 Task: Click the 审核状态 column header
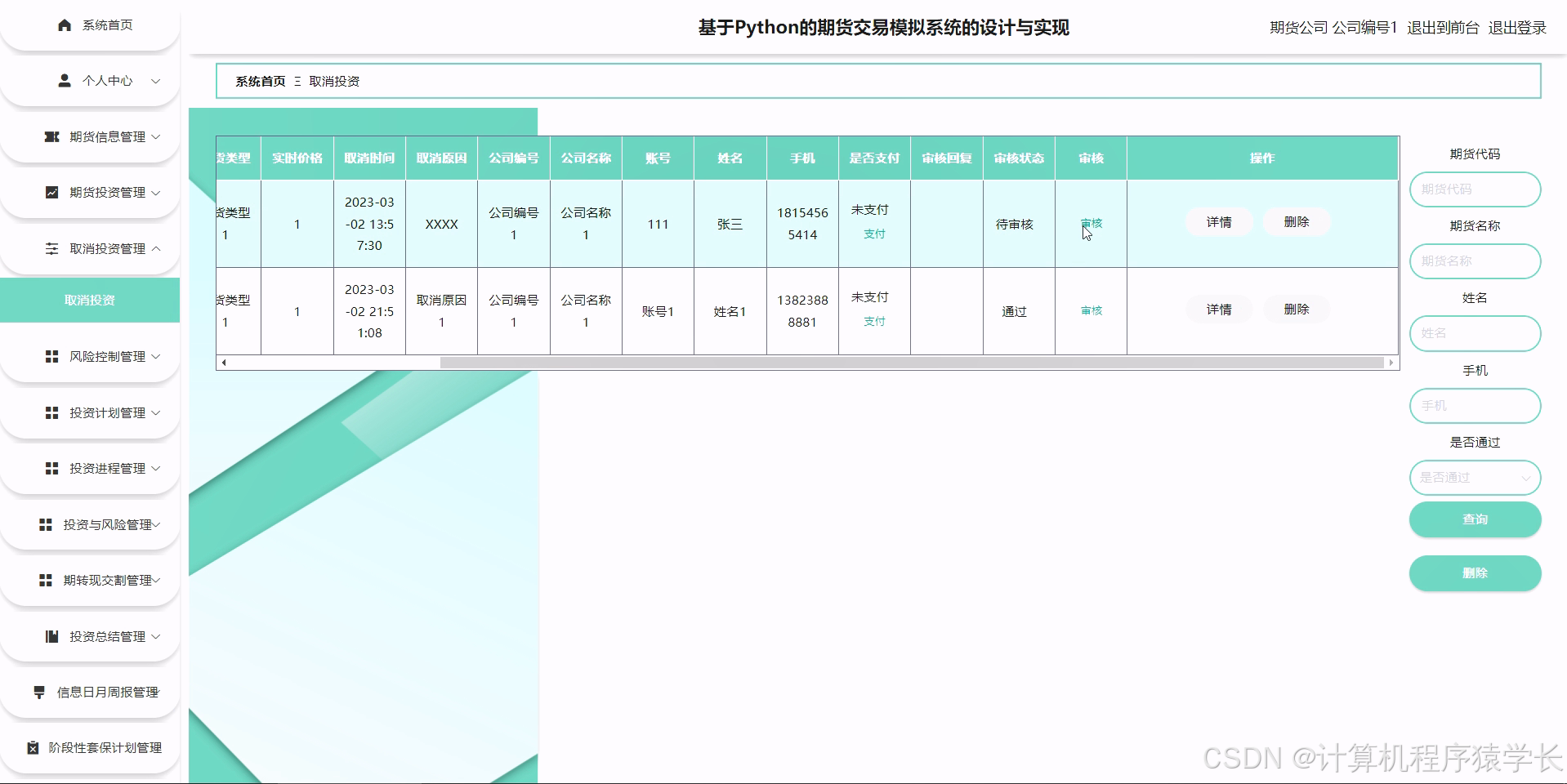(x=1019, y=158)
